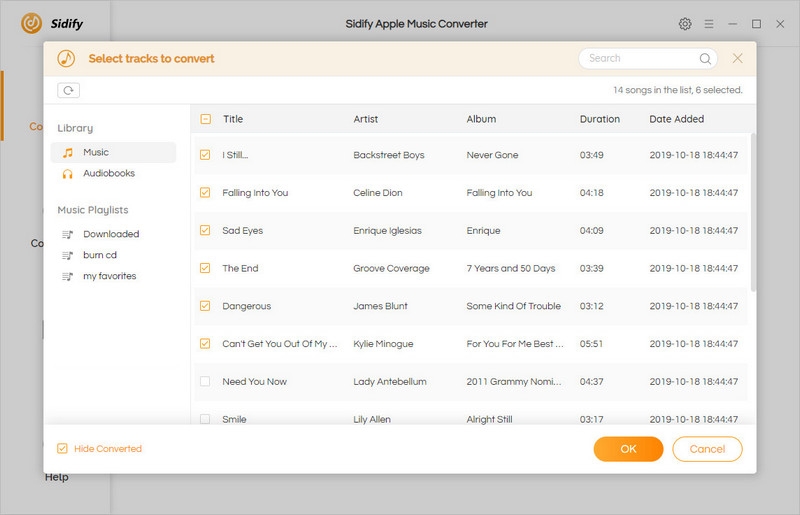Check the 'Need You Now' track checkbox
The height and width of the screenshot is (515, 800).
tap(205, 382)
